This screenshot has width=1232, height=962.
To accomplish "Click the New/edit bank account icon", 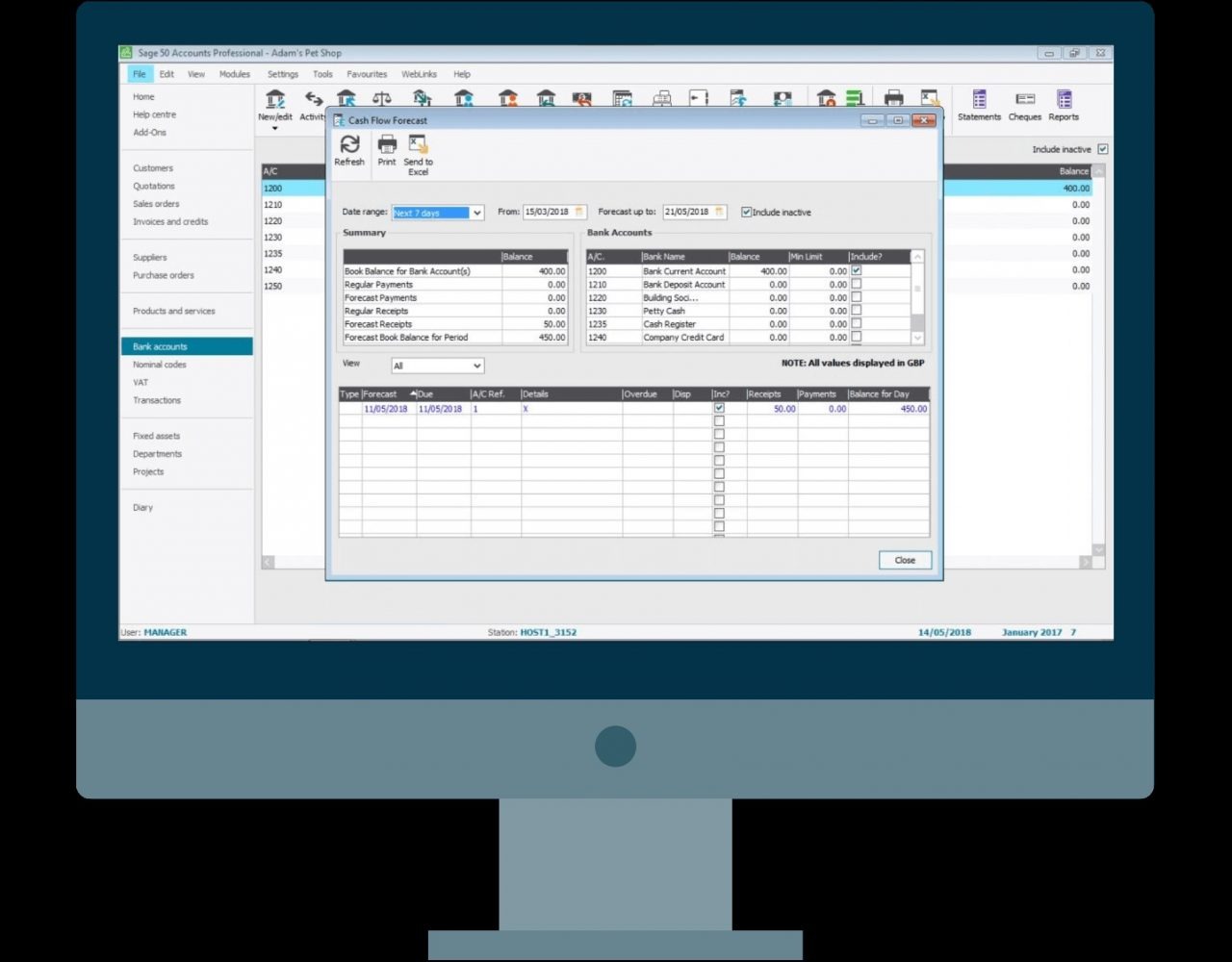I will [x=275, y=99].
